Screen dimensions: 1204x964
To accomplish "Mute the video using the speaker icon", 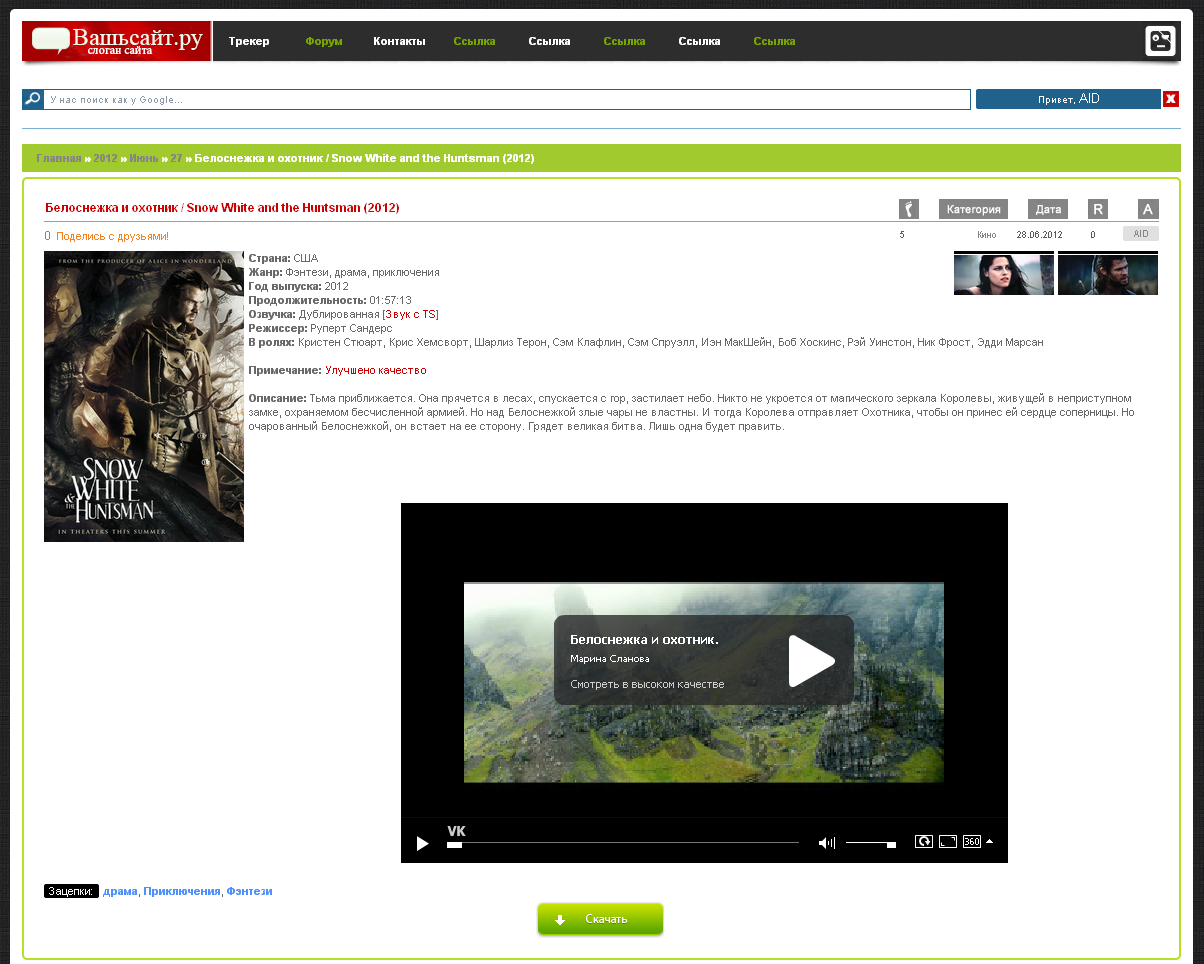I will (x=826, y=843).
